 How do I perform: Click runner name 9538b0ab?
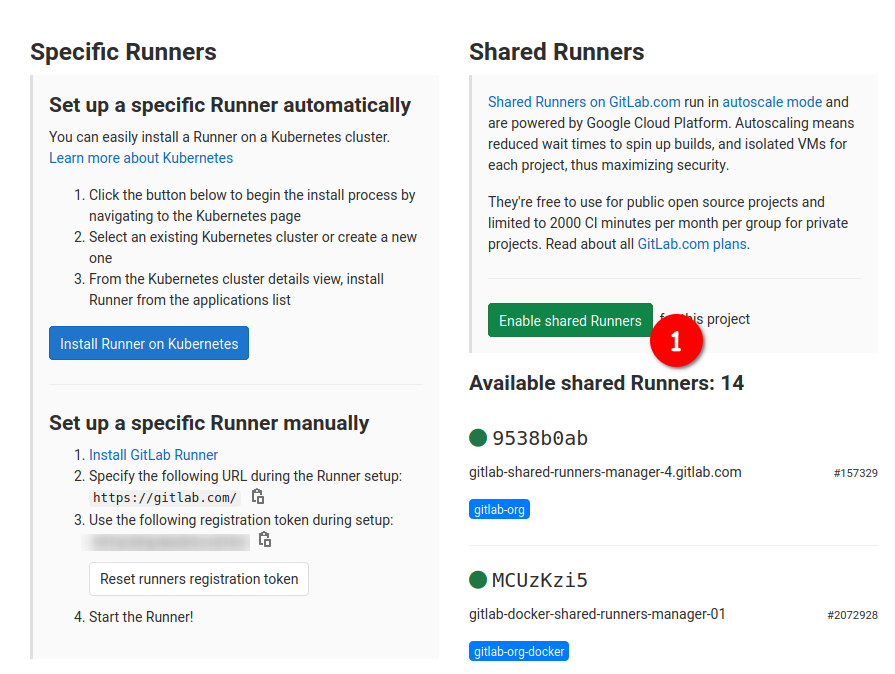pyautogui.click(x=540, y=438)
